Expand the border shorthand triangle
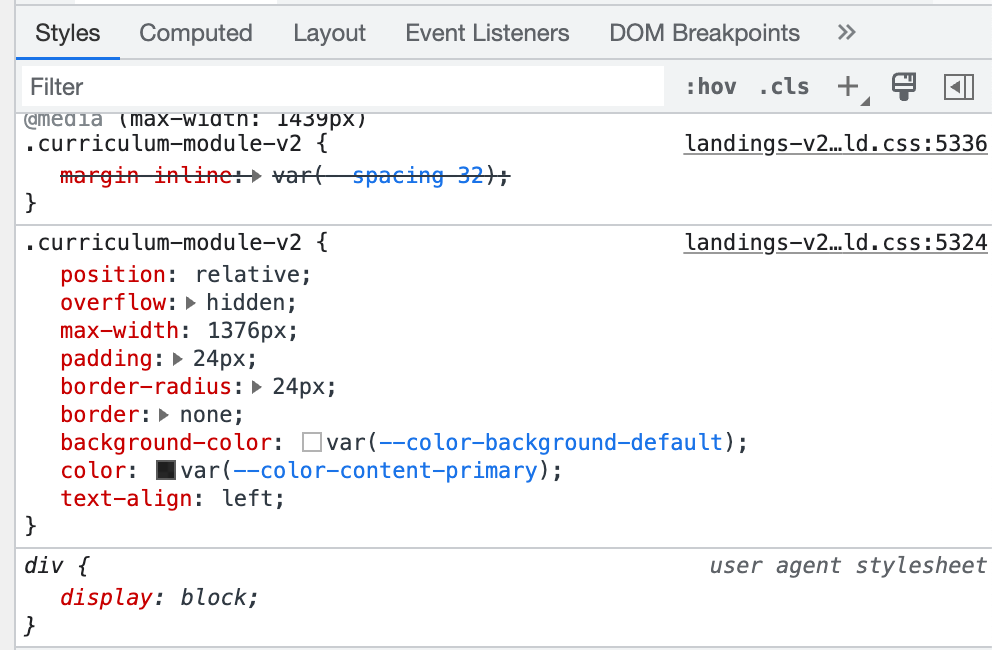Image resolution: width=992 pixels, height=650 pixels. [164, 415]
